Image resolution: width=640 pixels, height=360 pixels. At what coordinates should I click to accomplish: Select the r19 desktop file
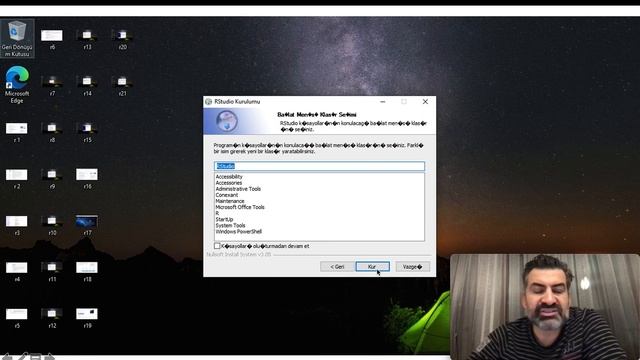pyautogui.click(x=87, y=318)
